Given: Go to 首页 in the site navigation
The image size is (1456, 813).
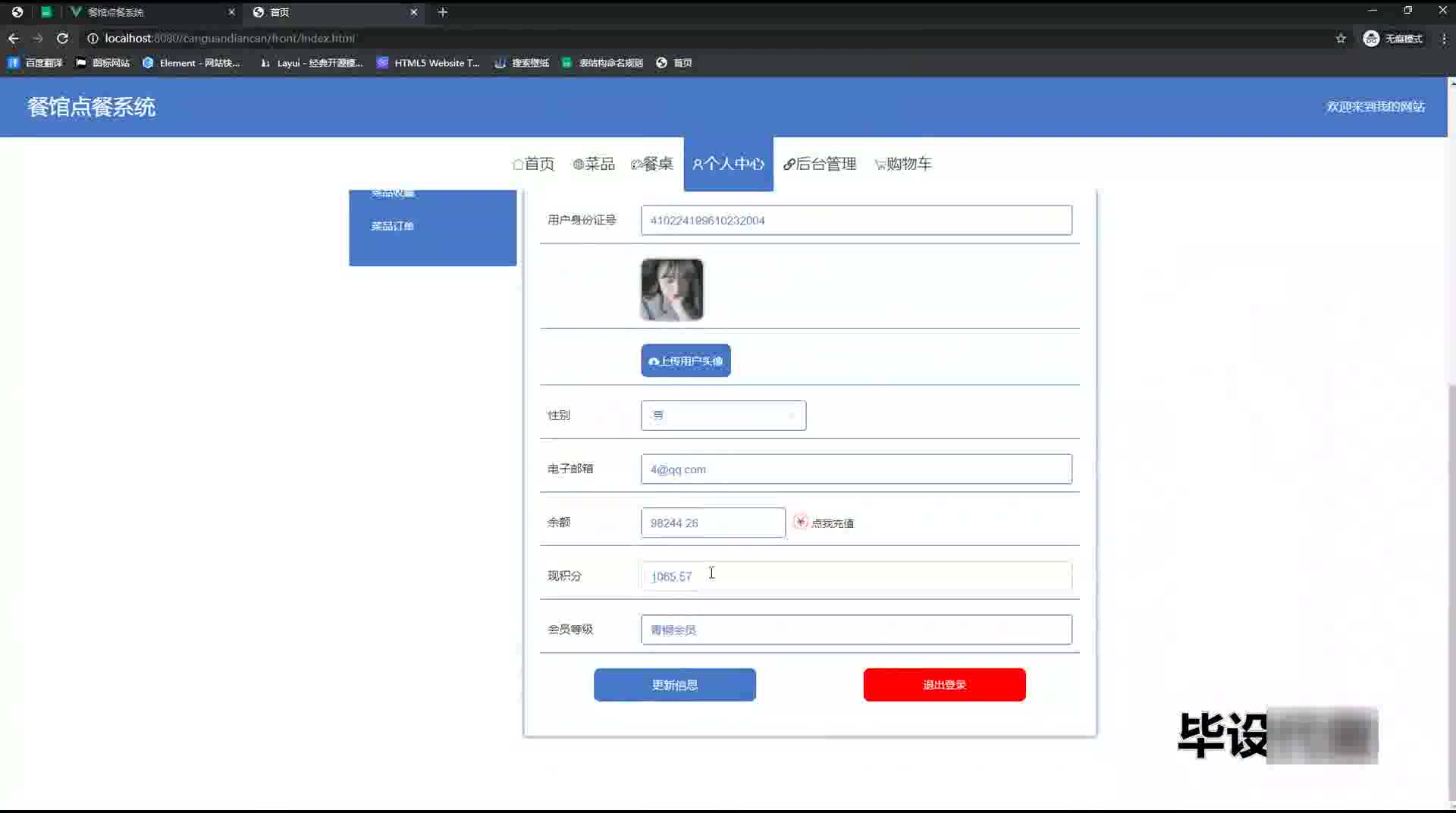Looking at the screenshot, I should [534, 164].
